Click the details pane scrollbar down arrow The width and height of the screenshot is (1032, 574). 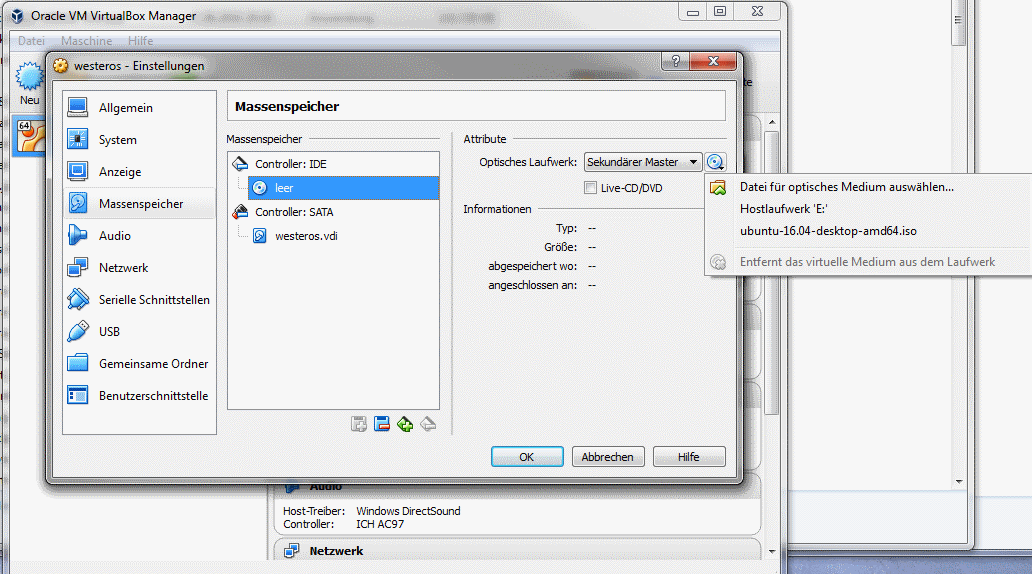coord(772,552)
